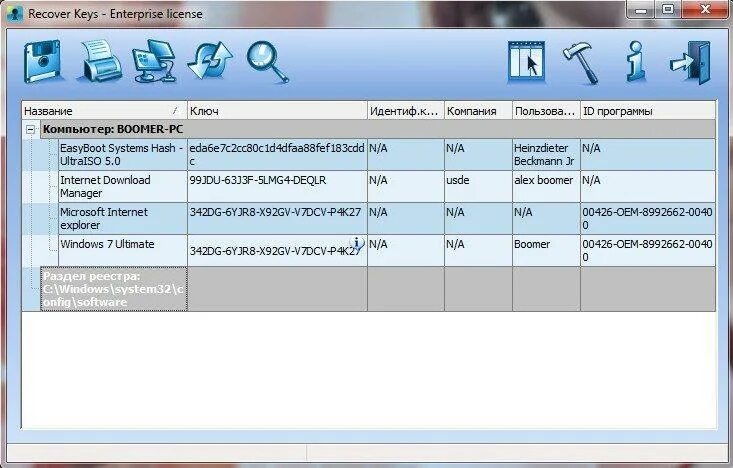
Task: Click the refresh arrows icon
Action: pyautogui.click(x=210, y=61)
